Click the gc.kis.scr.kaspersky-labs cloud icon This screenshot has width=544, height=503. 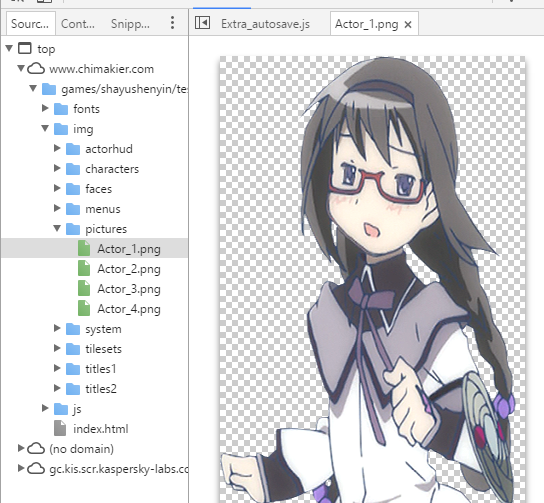coord(36,469)
